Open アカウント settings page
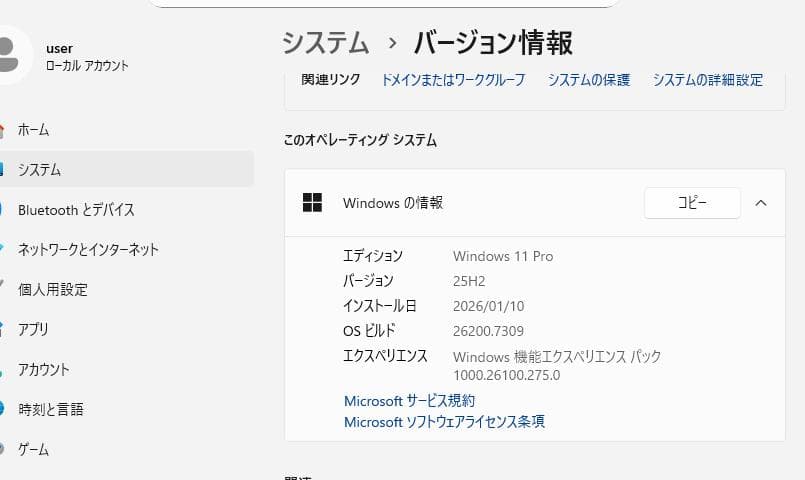805x480 pixels. [126, 369]
